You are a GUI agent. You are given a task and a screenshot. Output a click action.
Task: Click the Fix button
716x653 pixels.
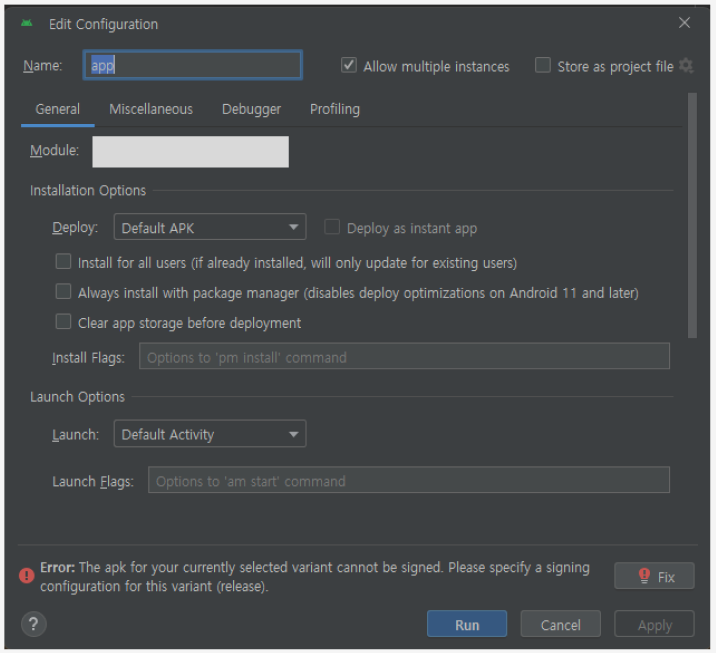[654, 576]
